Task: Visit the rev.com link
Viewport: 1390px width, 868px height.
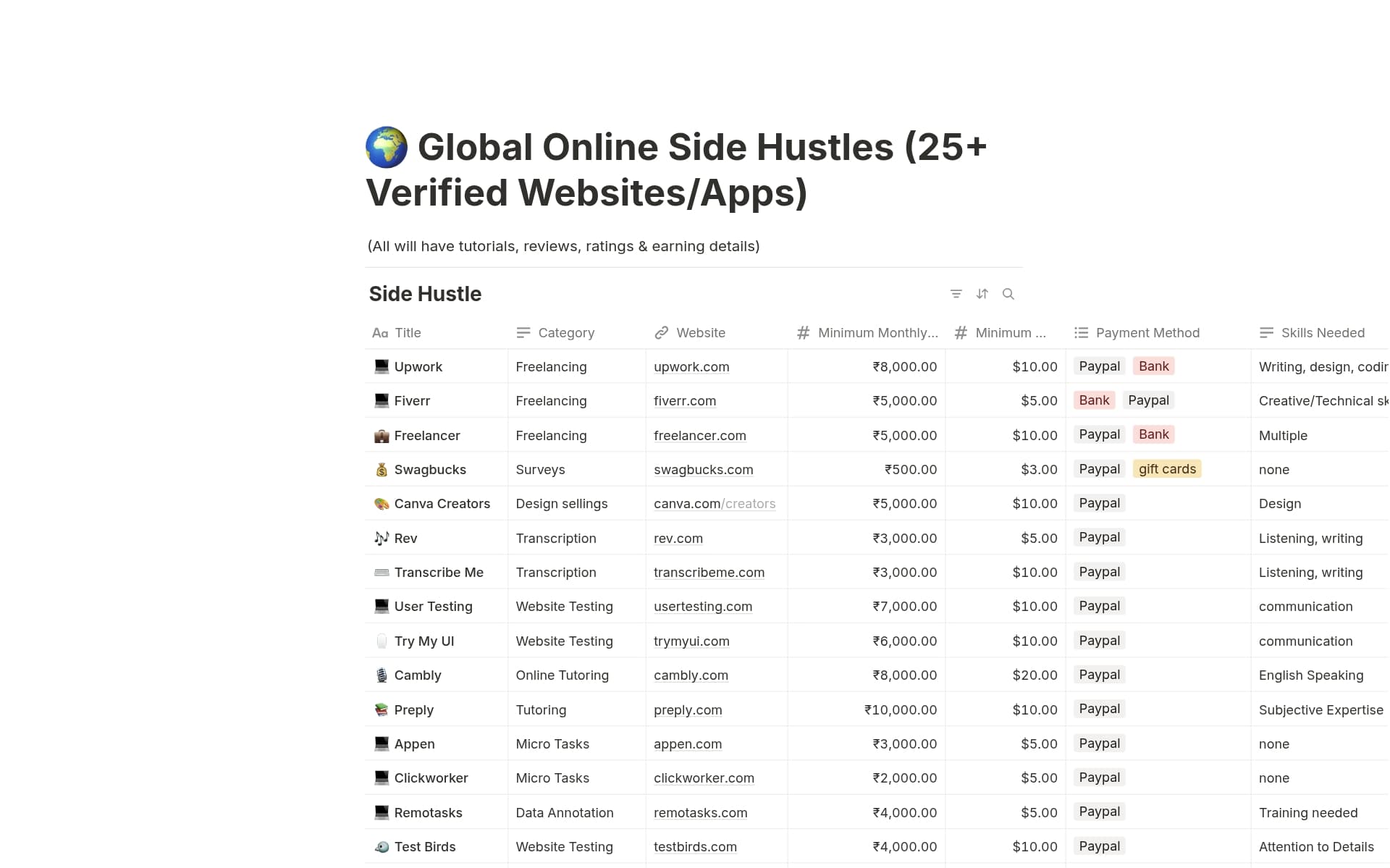Action: (678, 539)
